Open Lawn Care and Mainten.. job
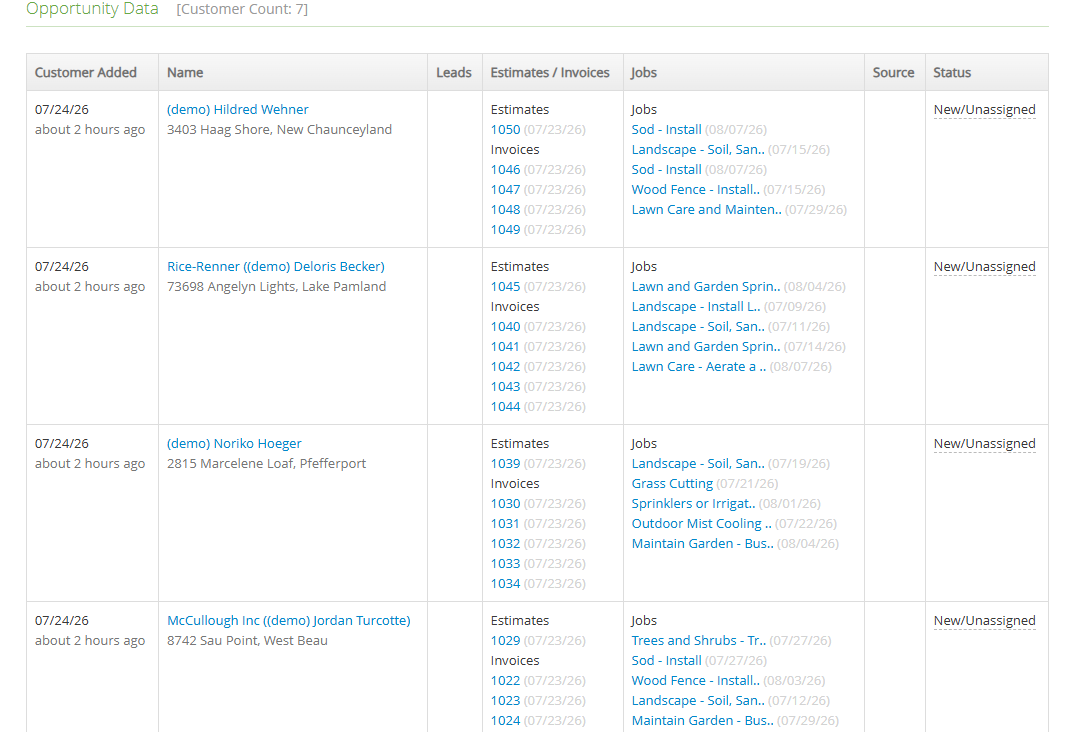This screenshot has height=732, width=1075. point(706,209)
